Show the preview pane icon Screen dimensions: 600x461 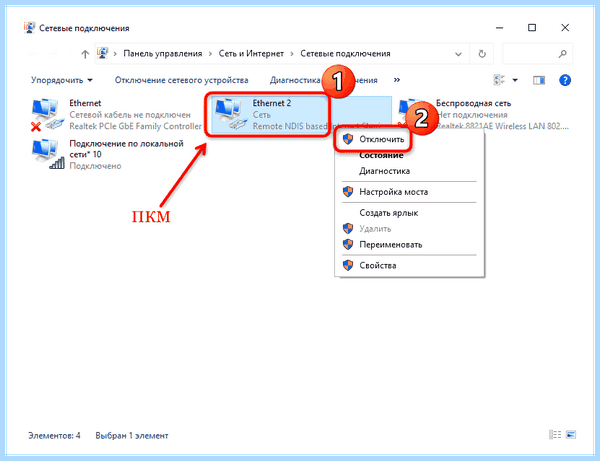[539, 80]
